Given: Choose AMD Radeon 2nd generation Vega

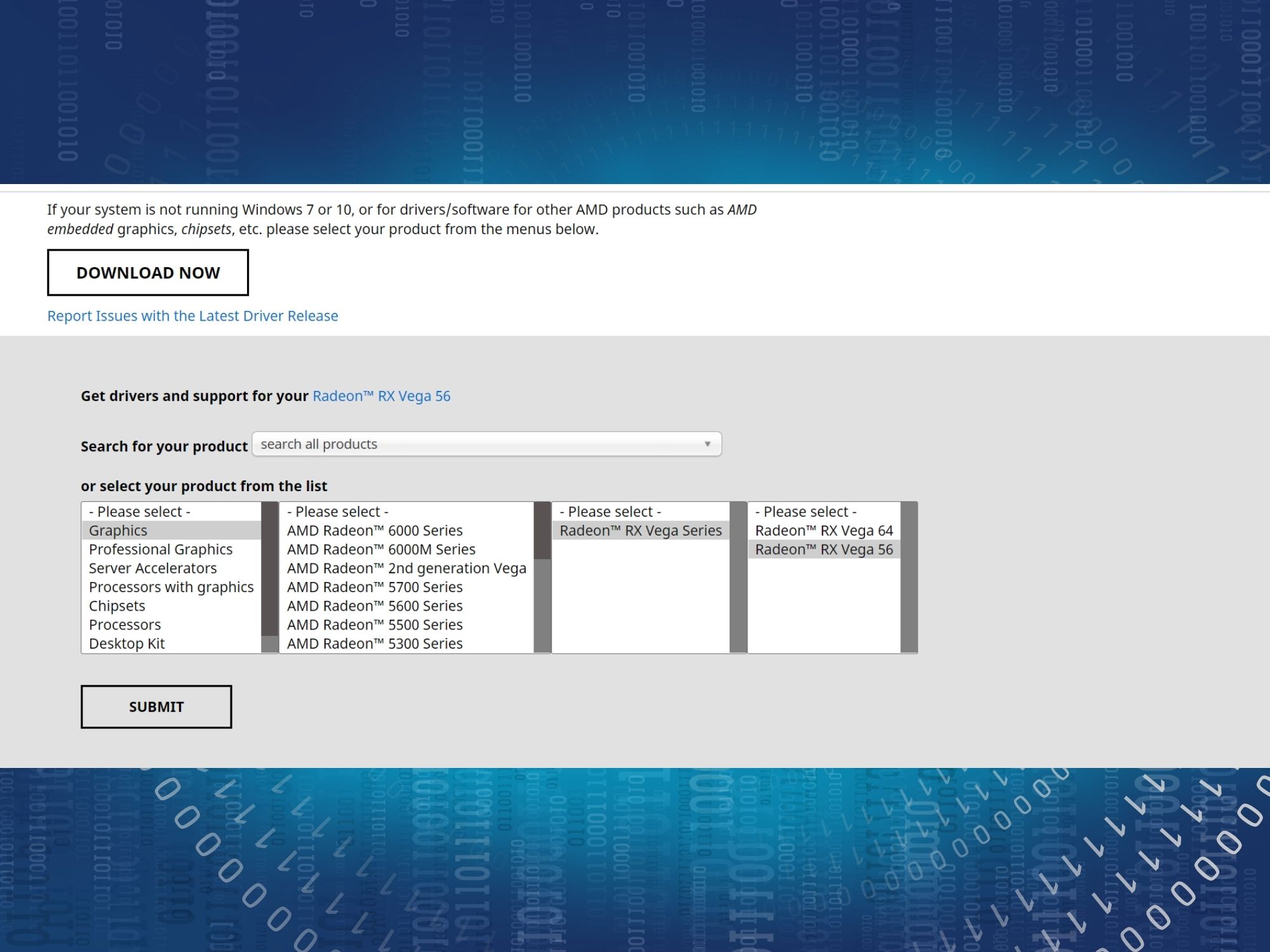Looking at the screenshot, I should 407,568.
